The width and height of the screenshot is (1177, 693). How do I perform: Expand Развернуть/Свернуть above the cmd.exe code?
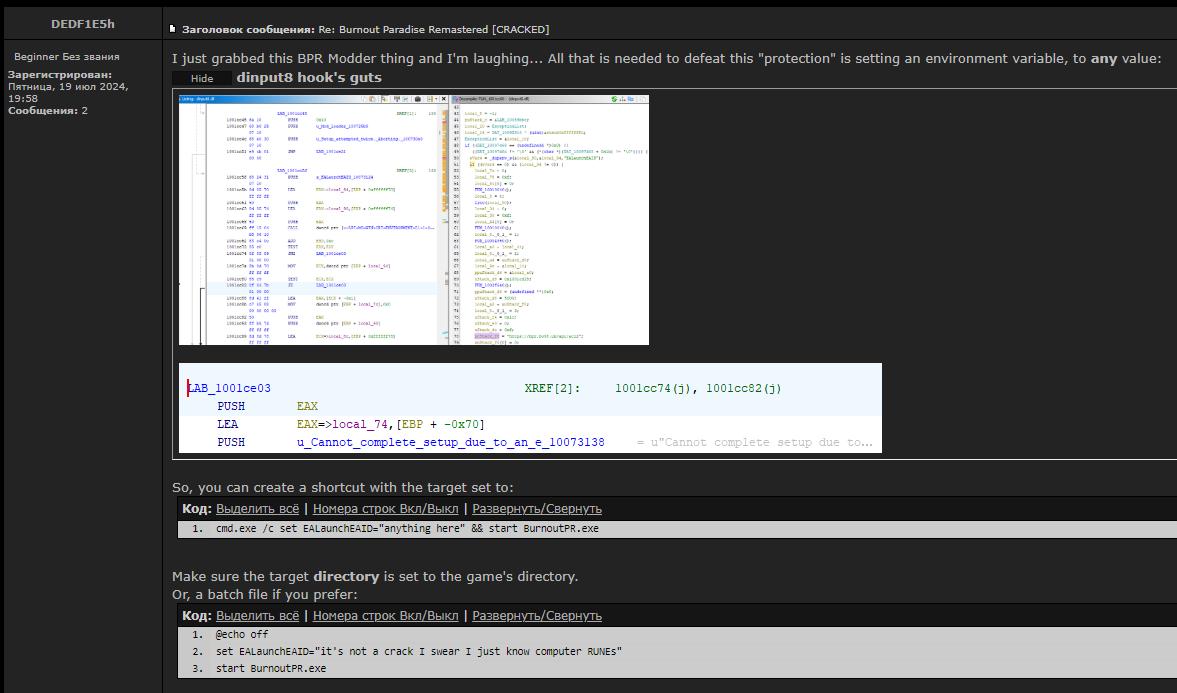click(x=537, y=509)
